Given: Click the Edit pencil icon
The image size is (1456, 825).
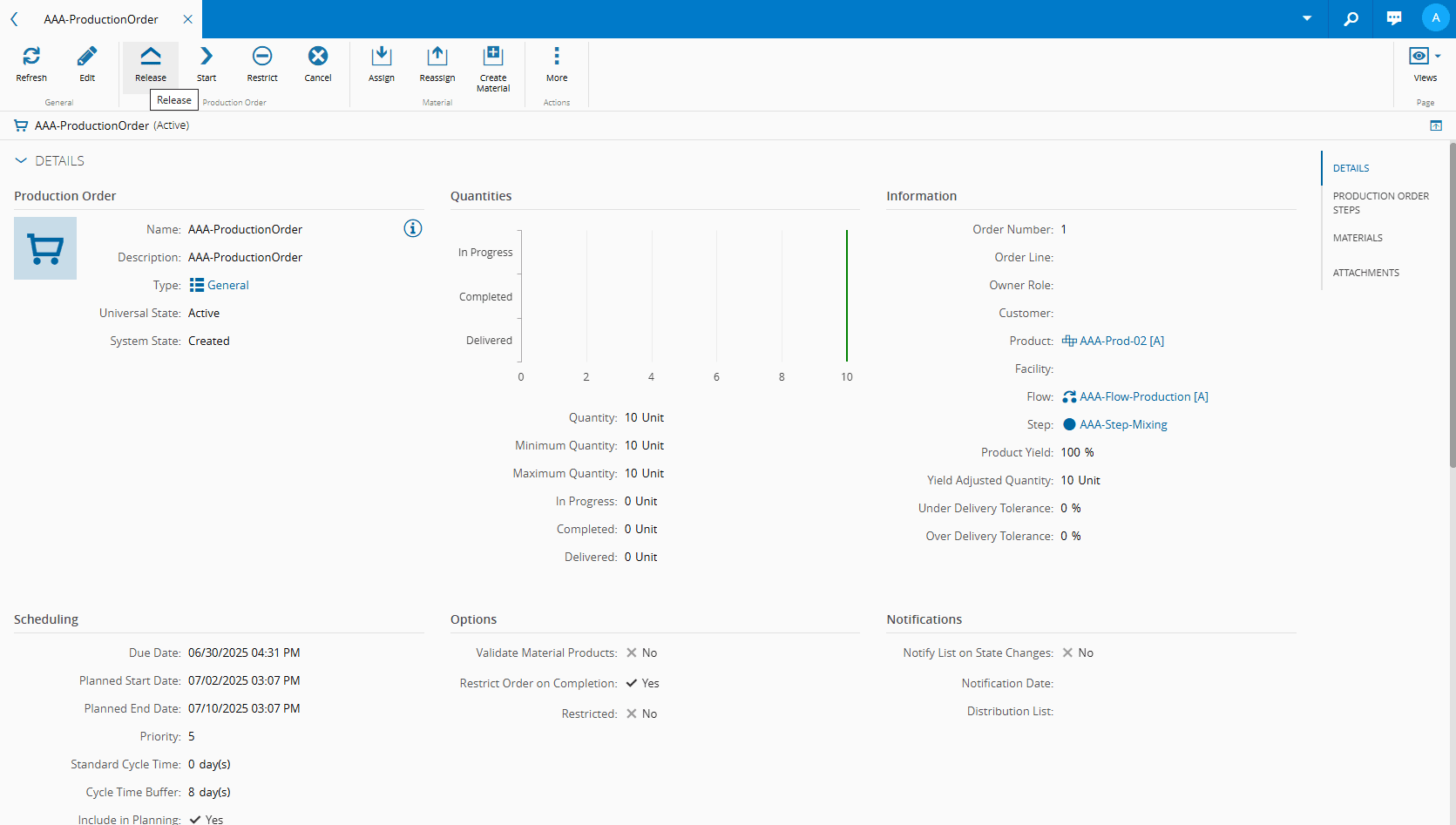Looking at the screenshot, I should (87, 57).
